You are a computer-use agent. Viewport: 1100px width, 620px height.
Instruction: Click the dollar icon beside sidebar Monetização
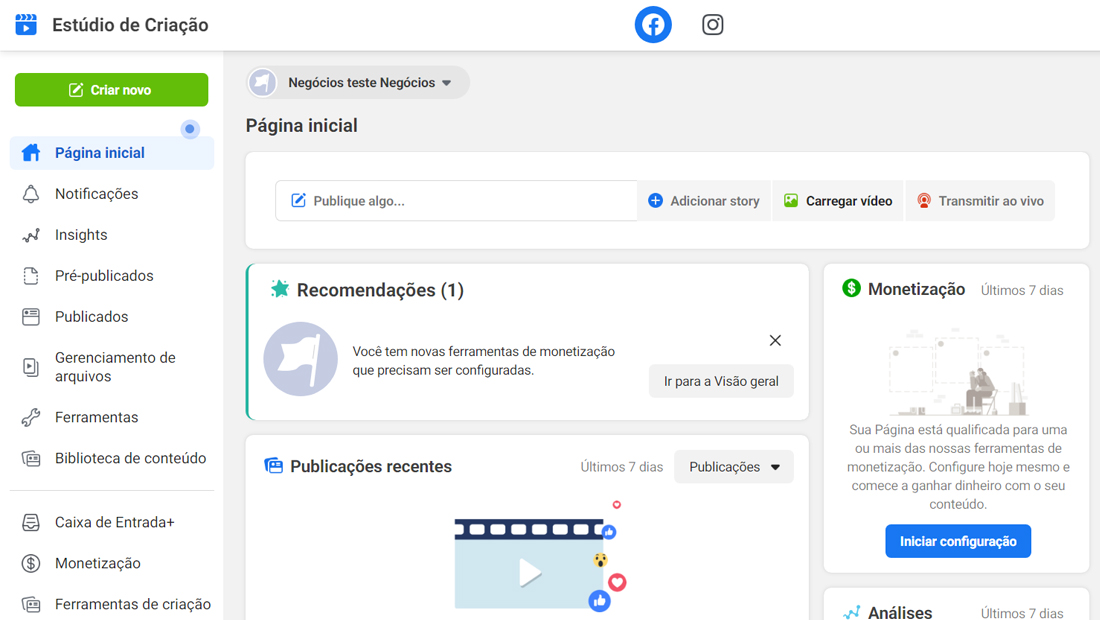[x=31, y=563]
